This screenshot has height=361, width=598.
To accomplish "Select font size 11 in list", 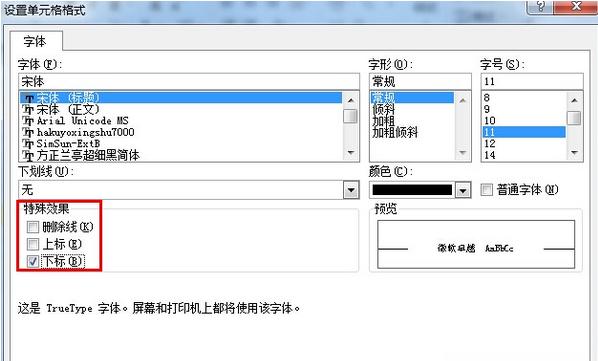I will click(524, 132).
